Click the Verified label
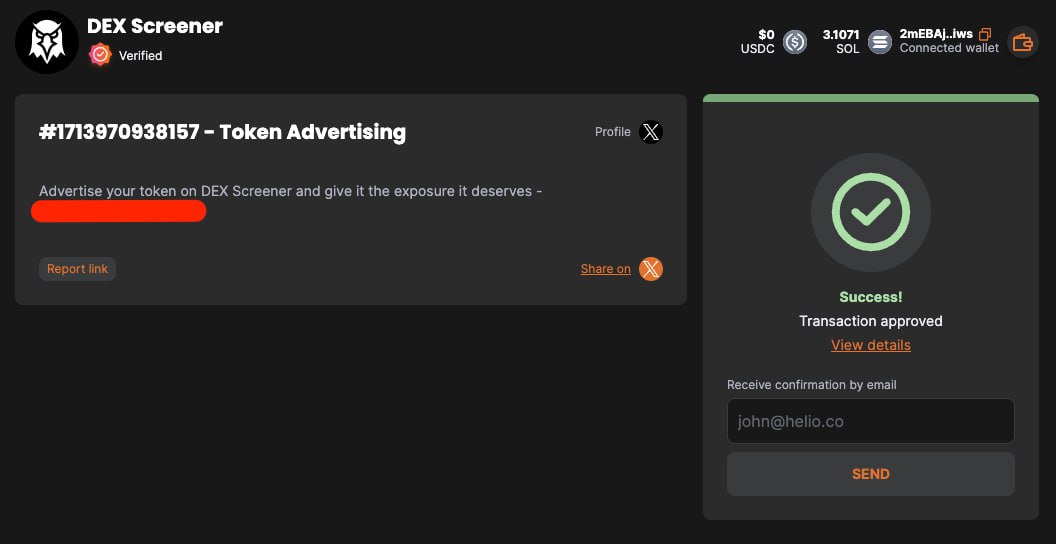This screenshot has height=544, width=1056. point(141,56)
